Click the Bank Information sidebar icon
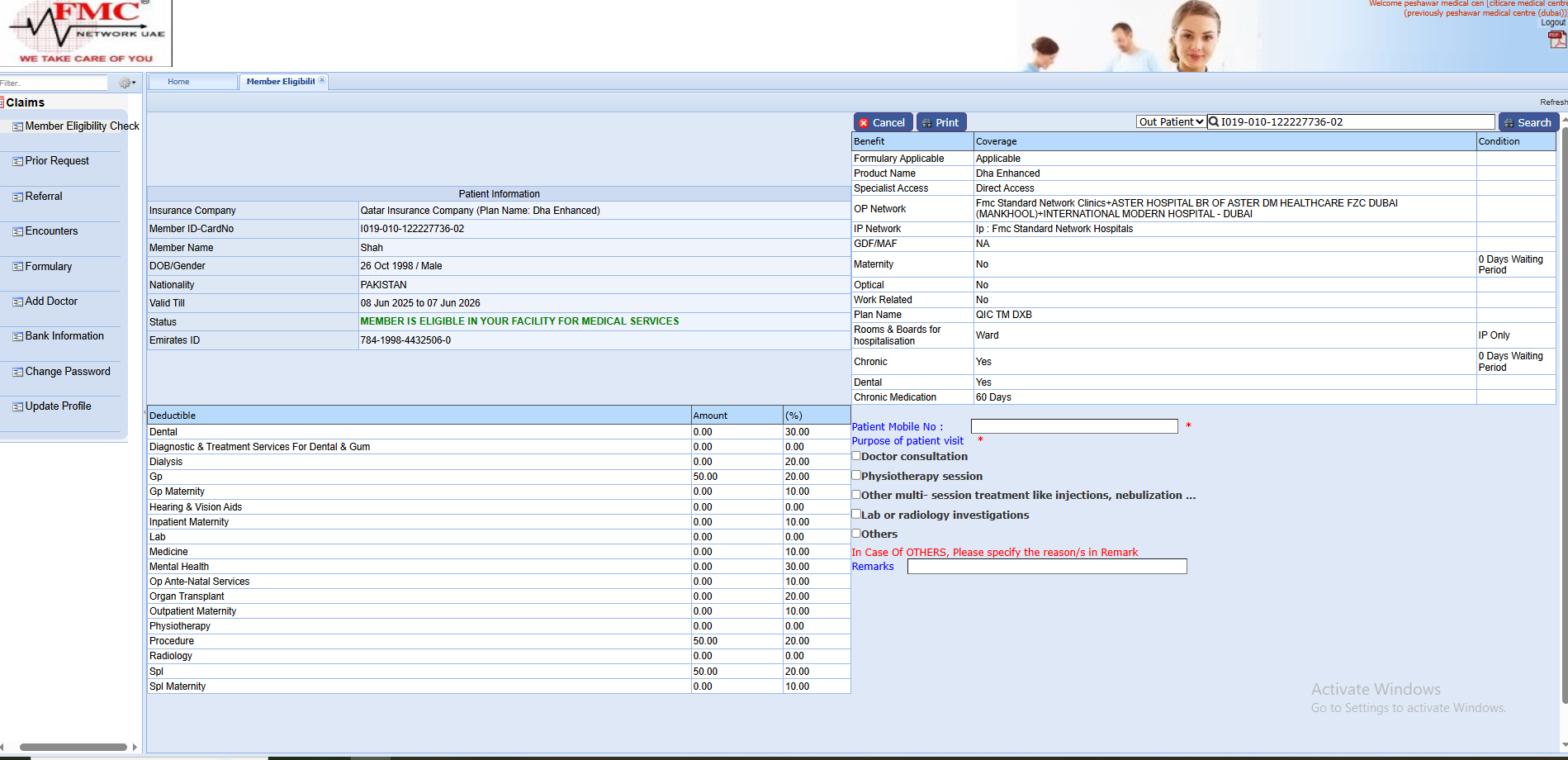This screenshot has height=760, width=1568. point(17,337)
